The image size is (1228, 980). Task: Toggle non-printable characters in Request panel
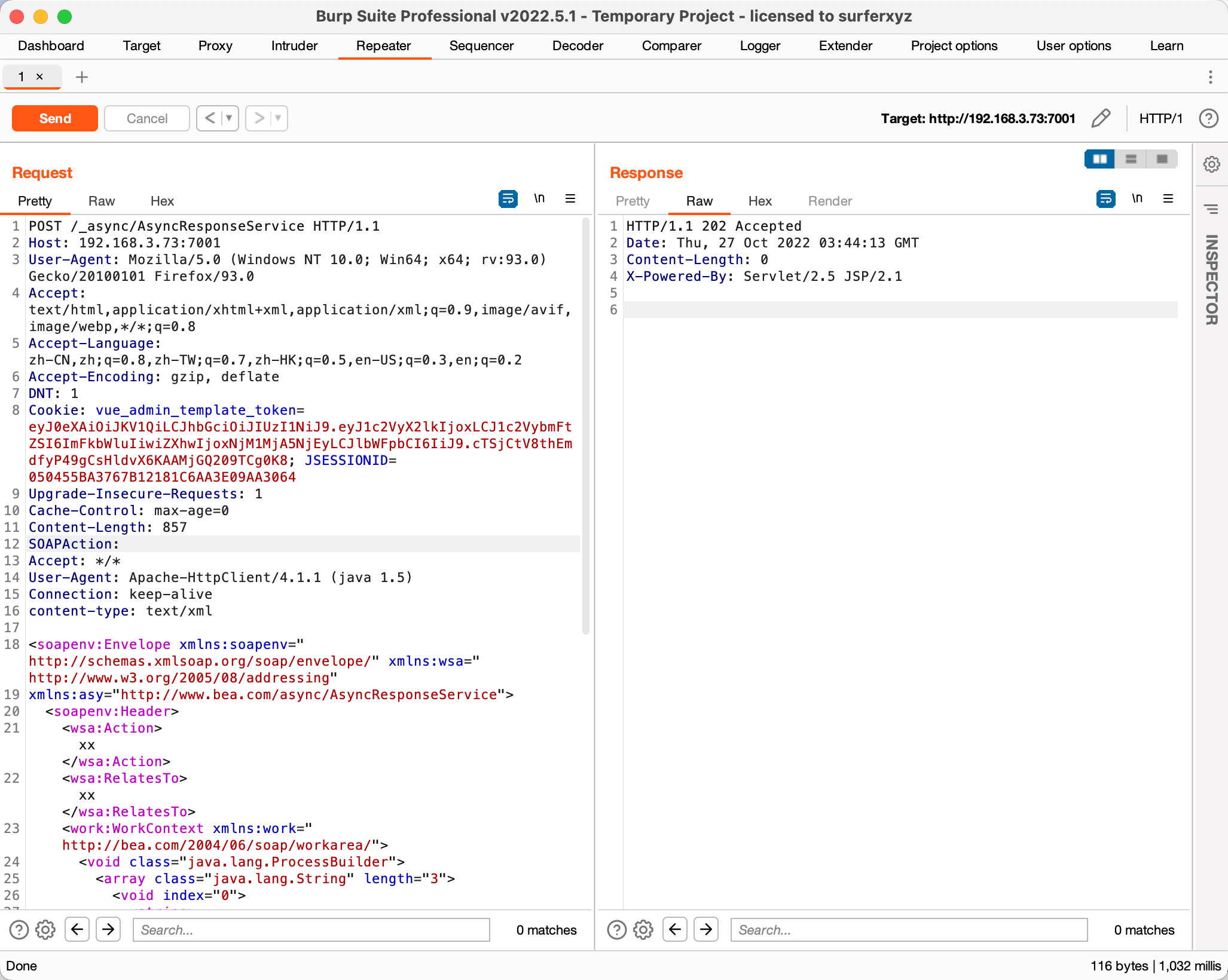pos(539,198)
